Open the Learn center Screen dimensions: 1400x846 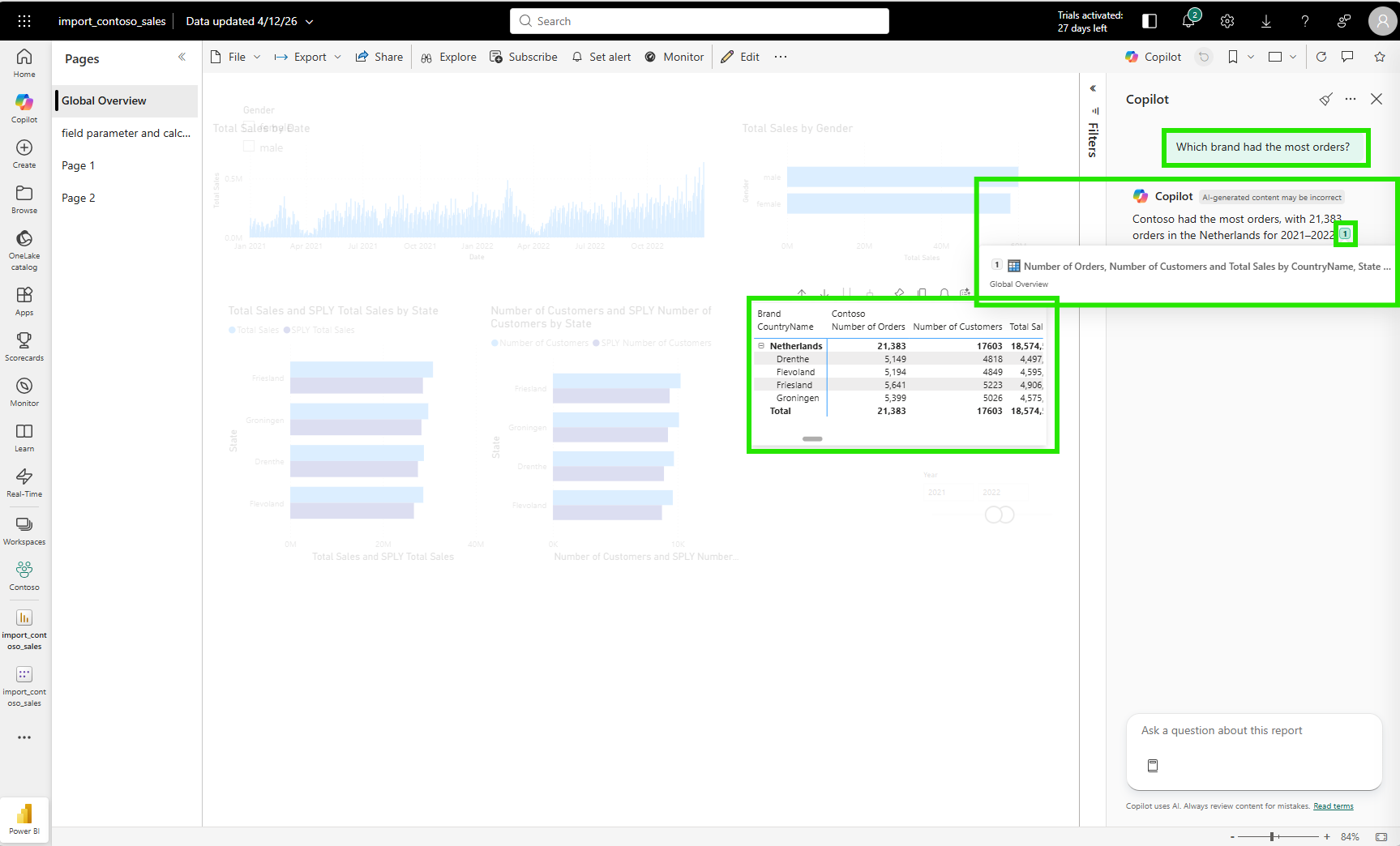tap(24, 438)
